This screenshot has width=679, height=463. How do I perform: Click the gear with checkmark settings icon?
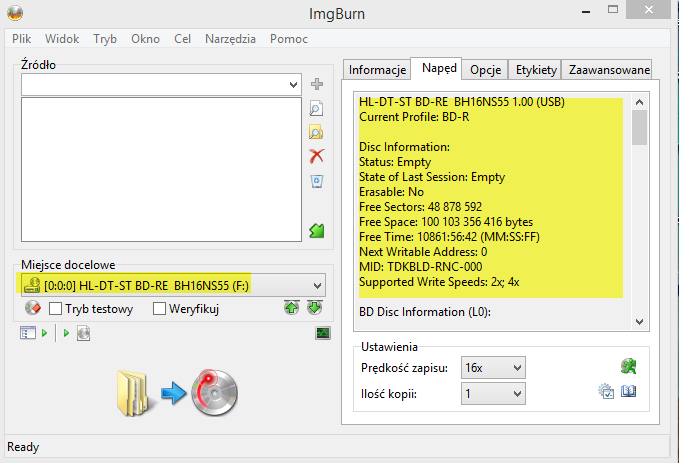tap(606, 392)
